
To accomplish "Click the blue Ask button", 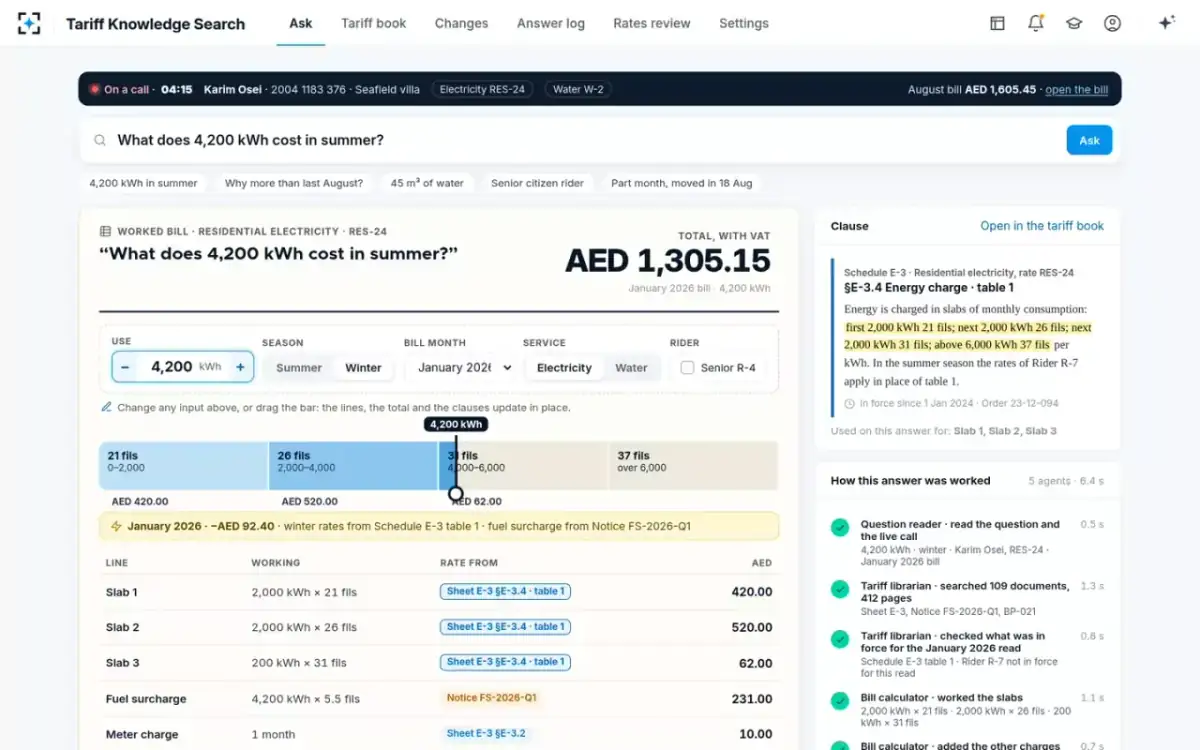I will (1089, 140).
